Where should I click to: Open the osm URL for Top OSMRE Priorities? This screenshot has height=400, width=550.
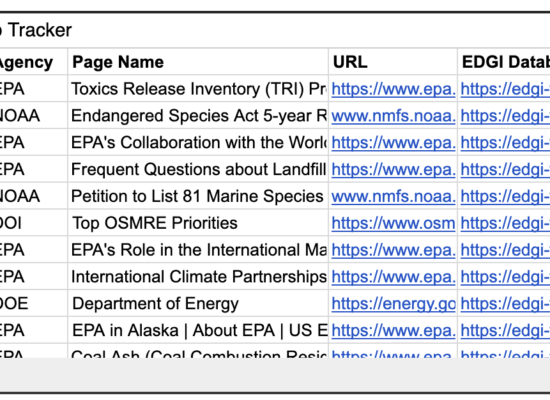[x=393, y=223]
